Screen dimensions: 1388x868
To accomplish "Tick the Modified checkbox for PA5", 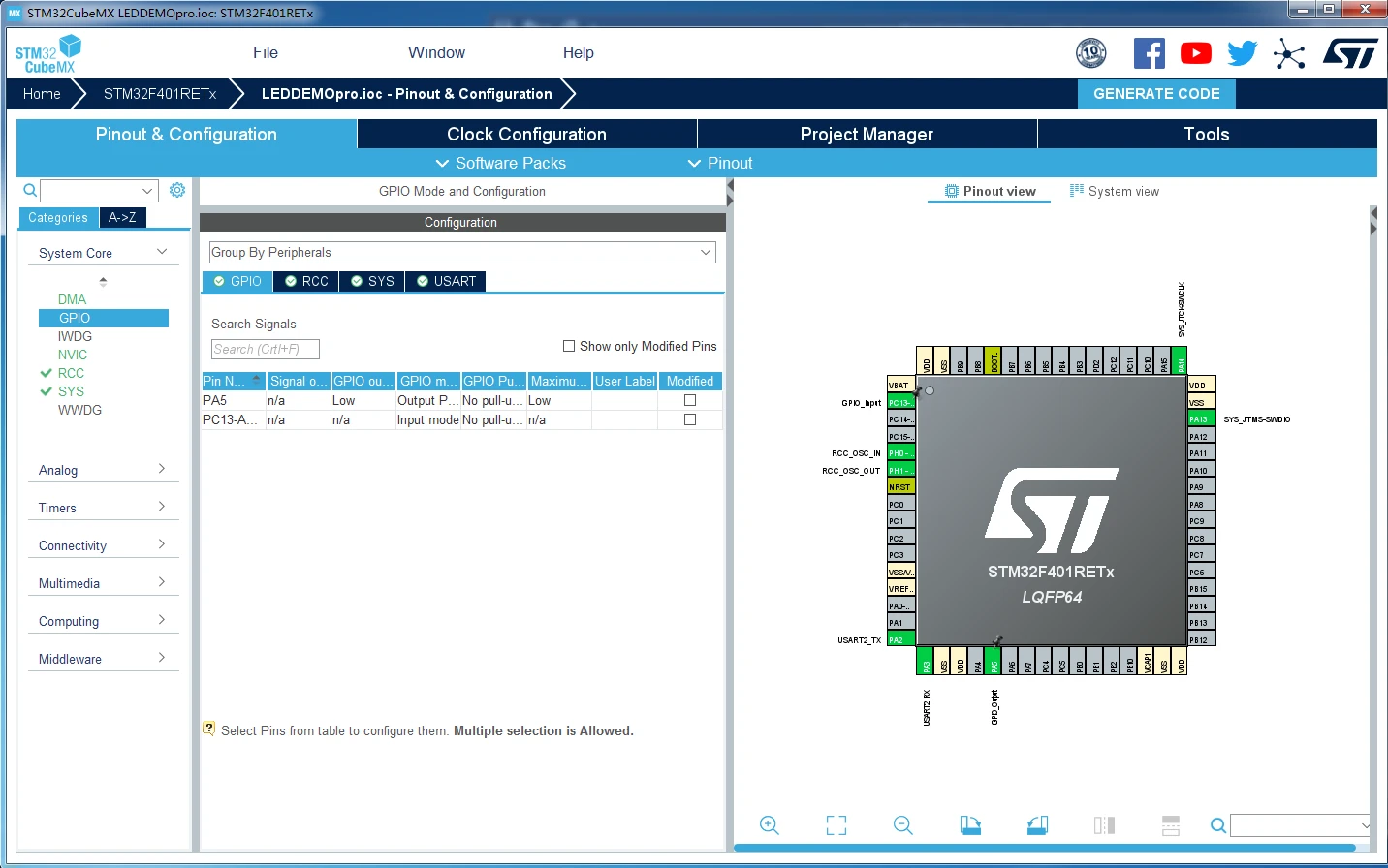I will (x=690, y=400).
